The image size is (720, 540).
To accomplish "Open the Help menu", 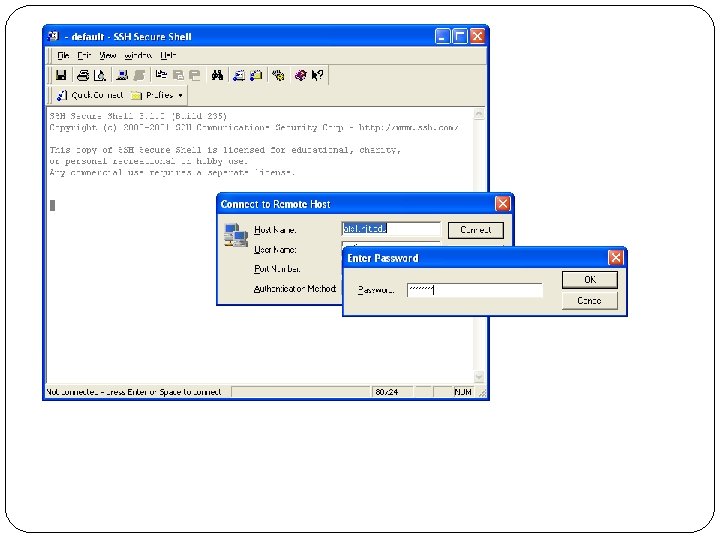I will tap(168, 56).
